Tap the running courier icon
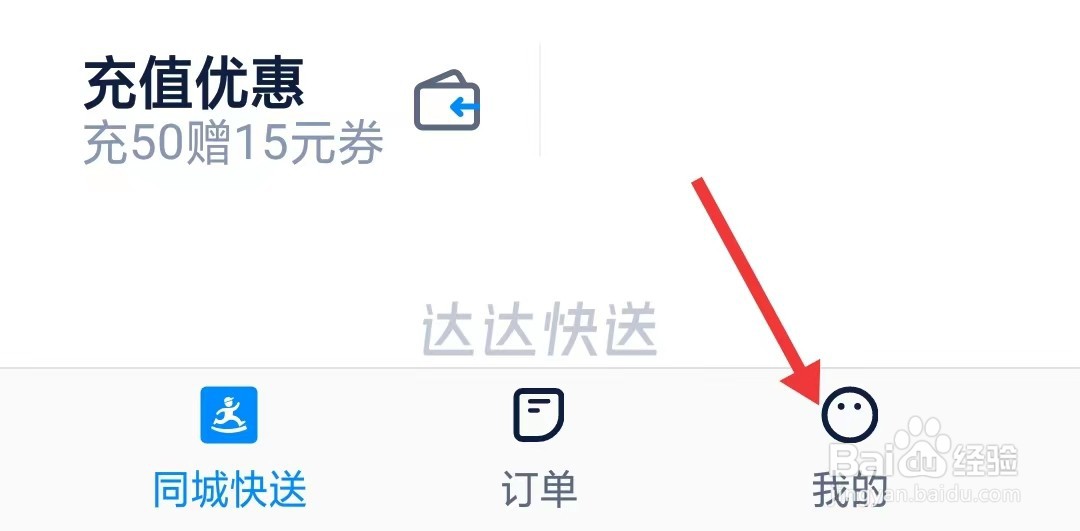 coord(229,415)
